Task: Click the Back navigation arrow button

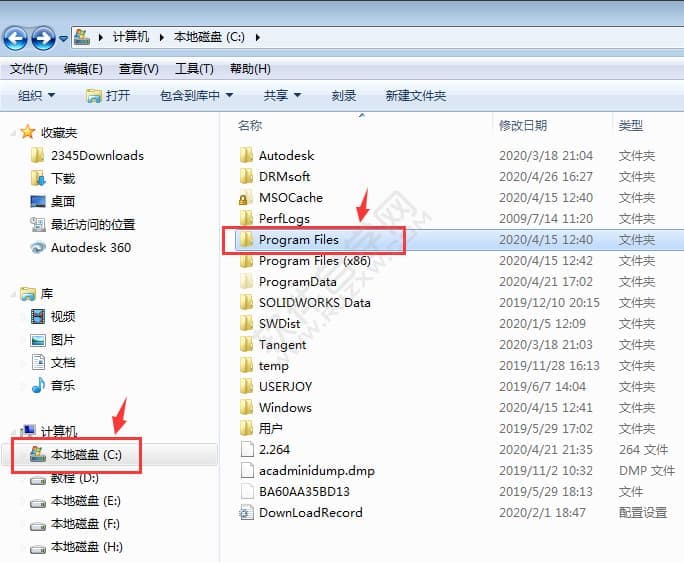Action: tap(15, 38)
